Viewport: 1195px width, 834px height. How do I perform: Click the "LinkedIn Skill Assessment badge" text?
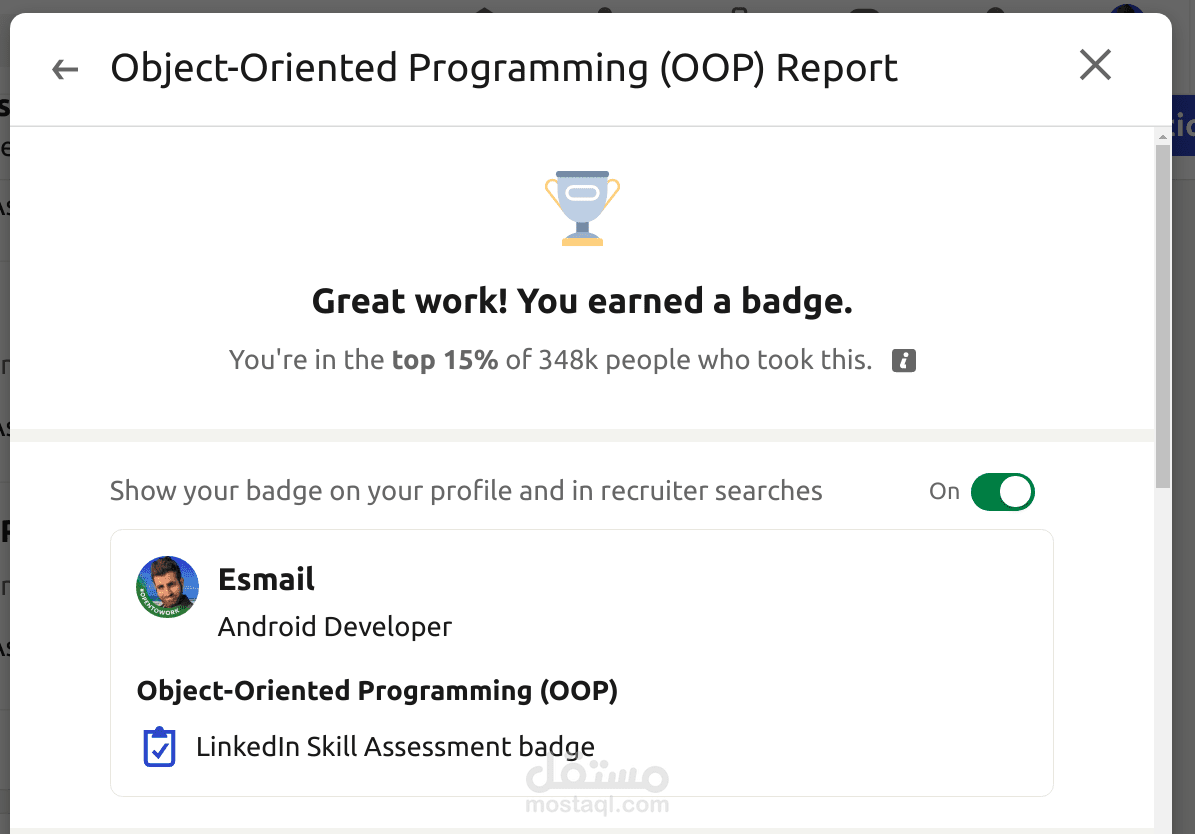(395, 746)
